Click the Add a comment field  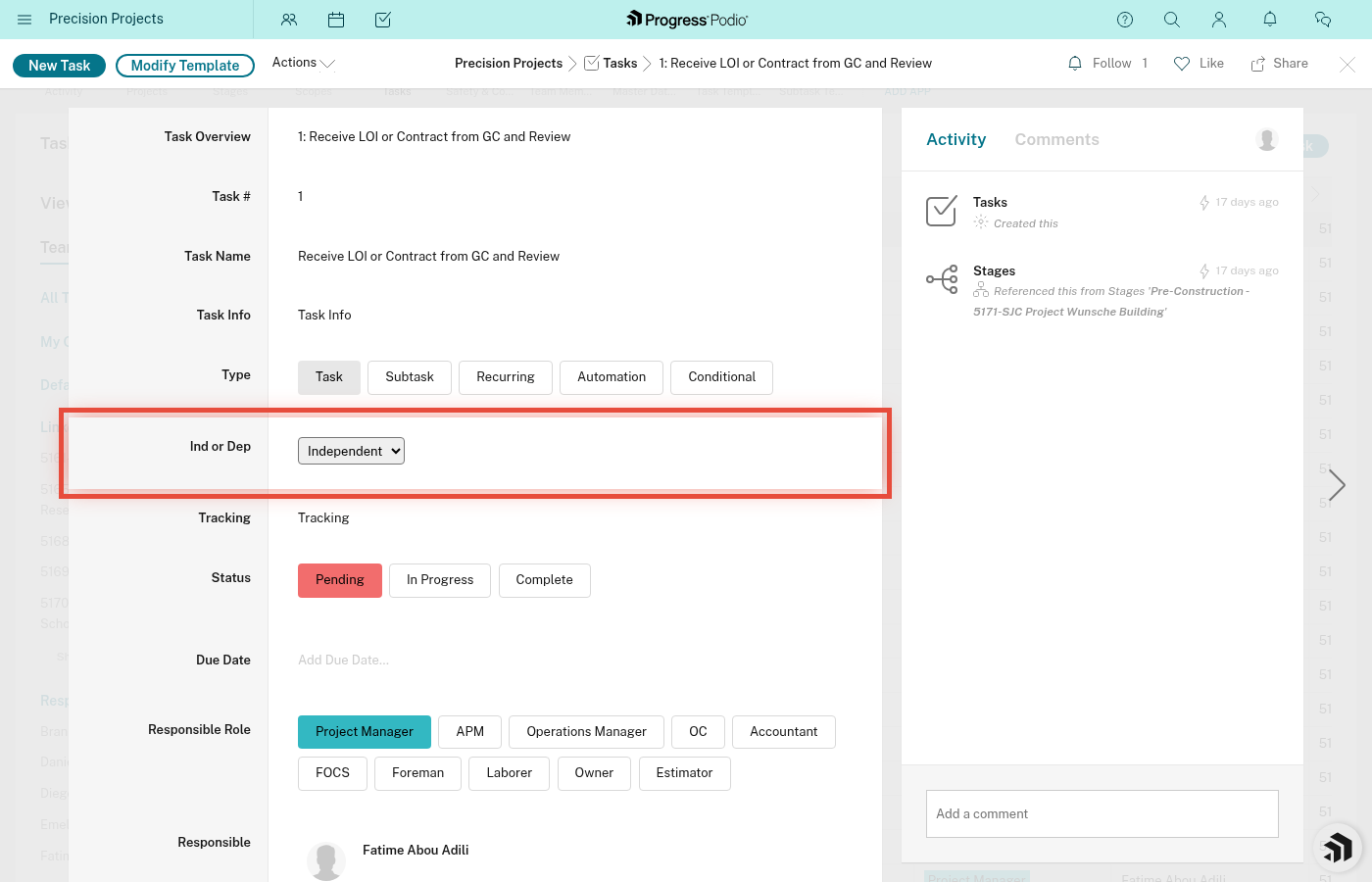[x=1102, y=813]
